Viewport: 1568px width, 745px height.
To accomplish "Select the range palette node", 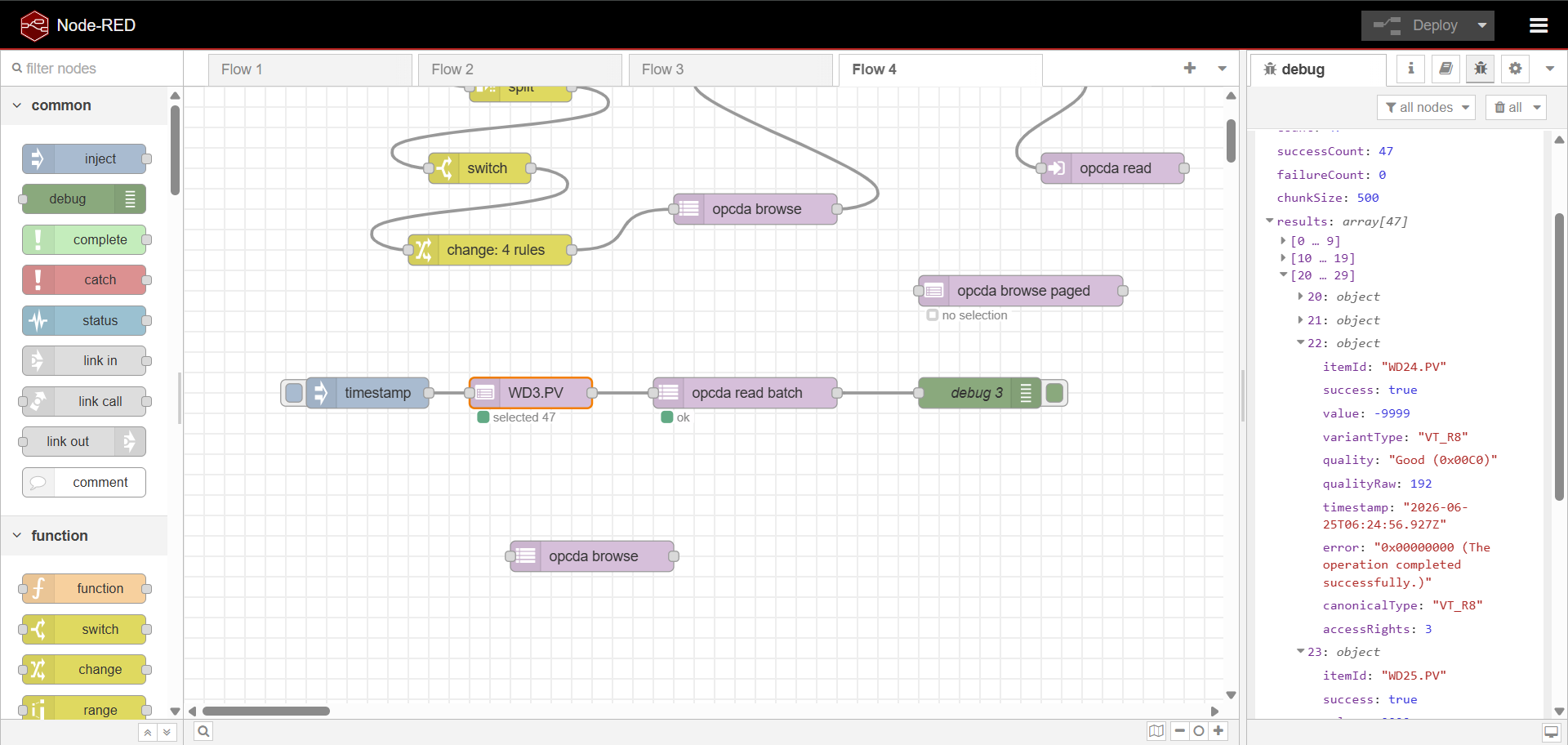I will (84, 707).
